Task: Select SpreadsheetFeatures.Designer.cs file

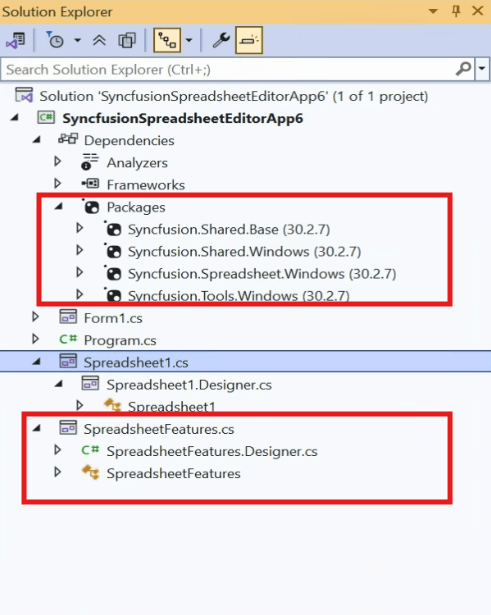Action: pyautogui.click(x=212, y=451)
